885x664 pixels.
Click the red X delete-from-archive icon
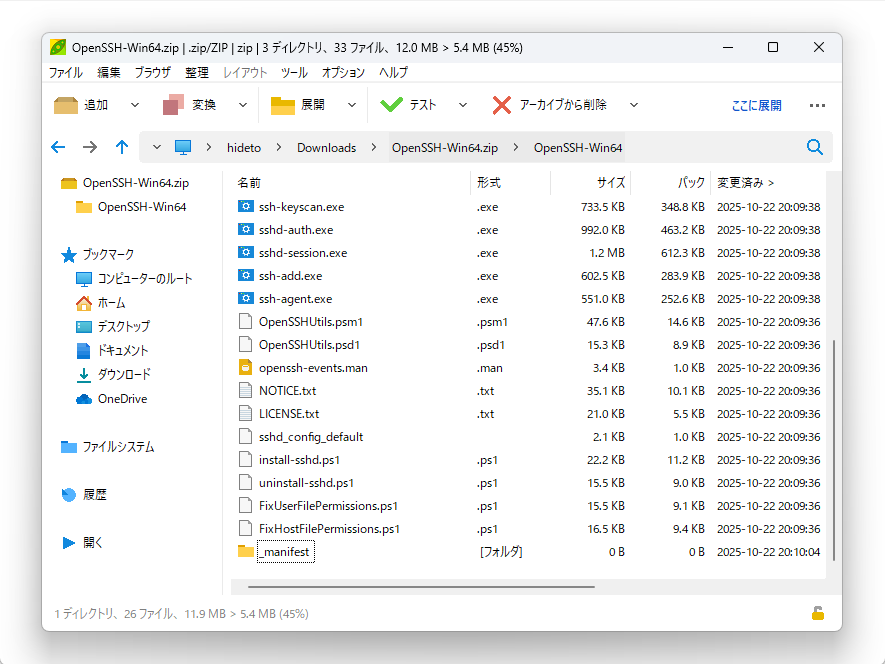point(501,105)
